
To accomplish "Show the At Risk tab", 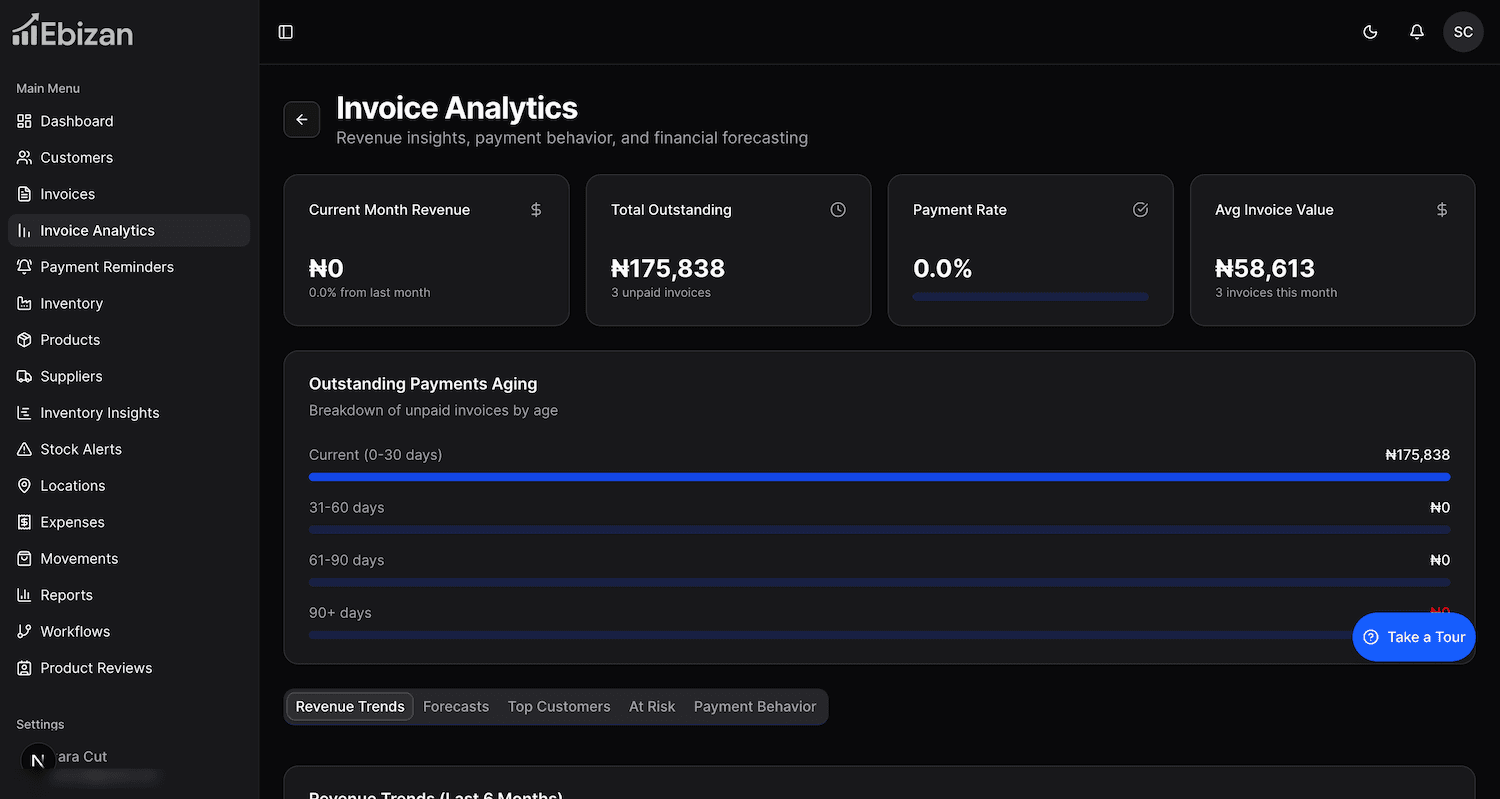I will coord(652,707).
